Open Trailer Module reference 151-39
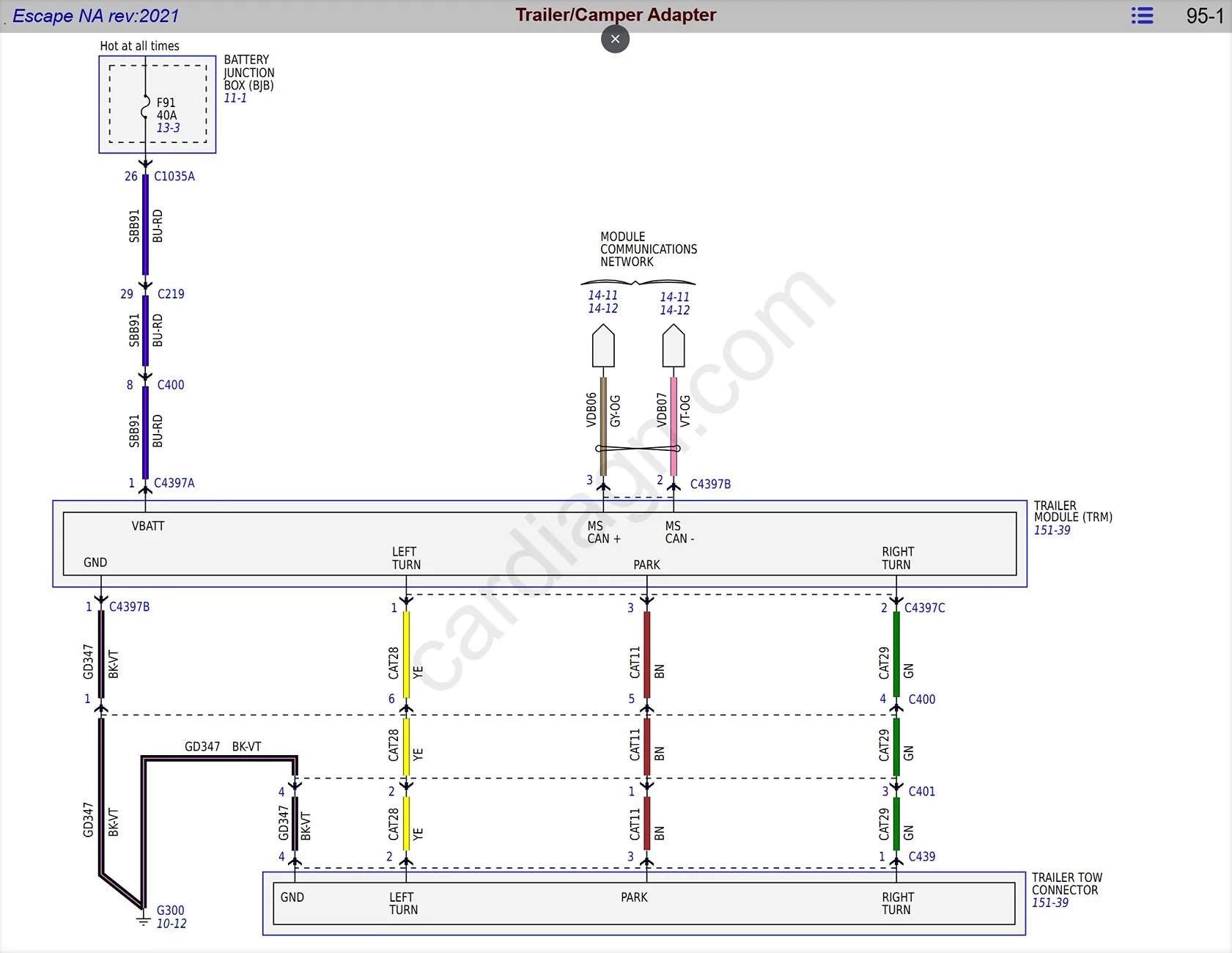This screenshot has height=953, width=1232. point(1052,530)
